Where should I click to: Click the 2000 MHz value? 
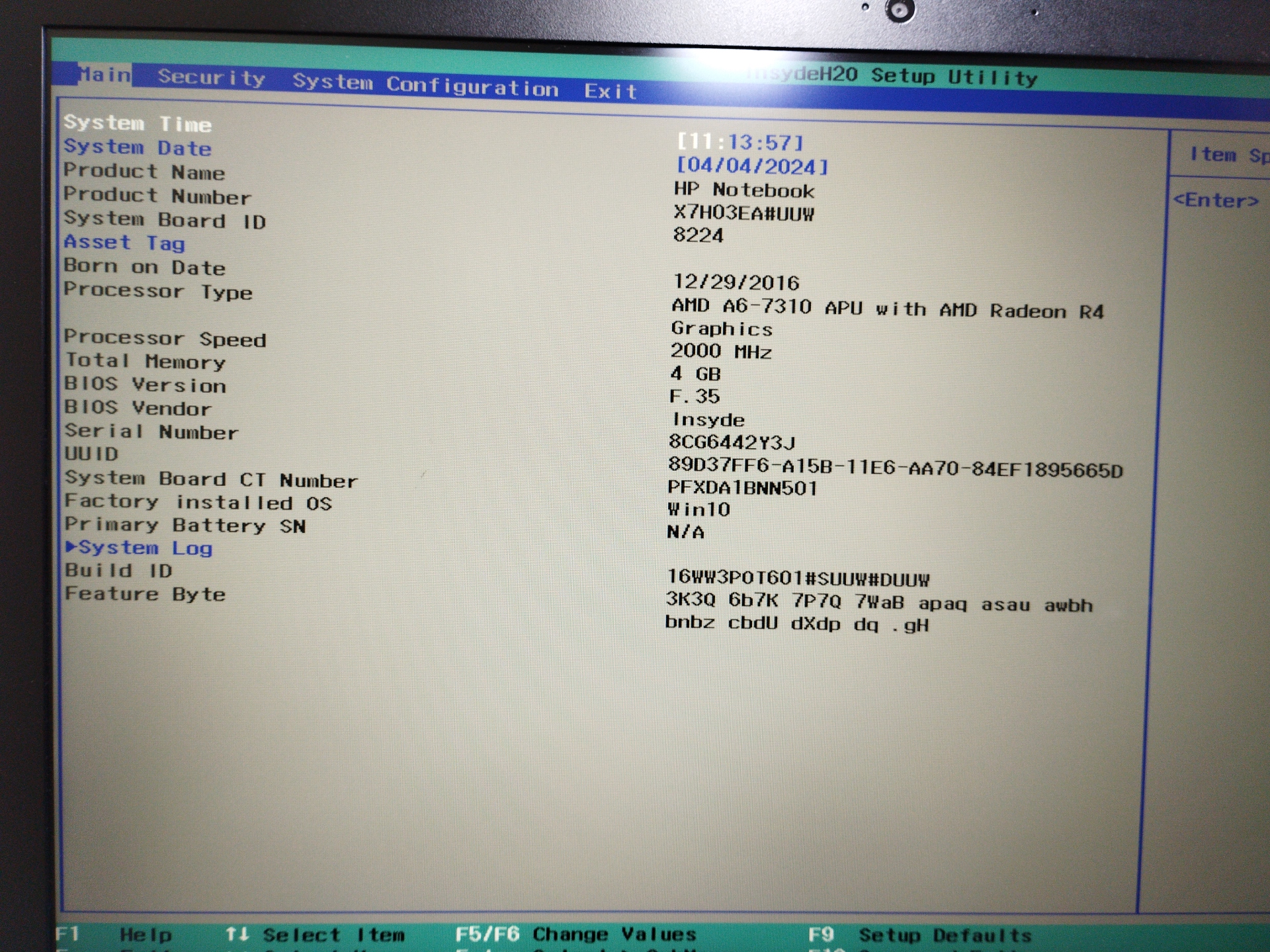click(721, 351)
